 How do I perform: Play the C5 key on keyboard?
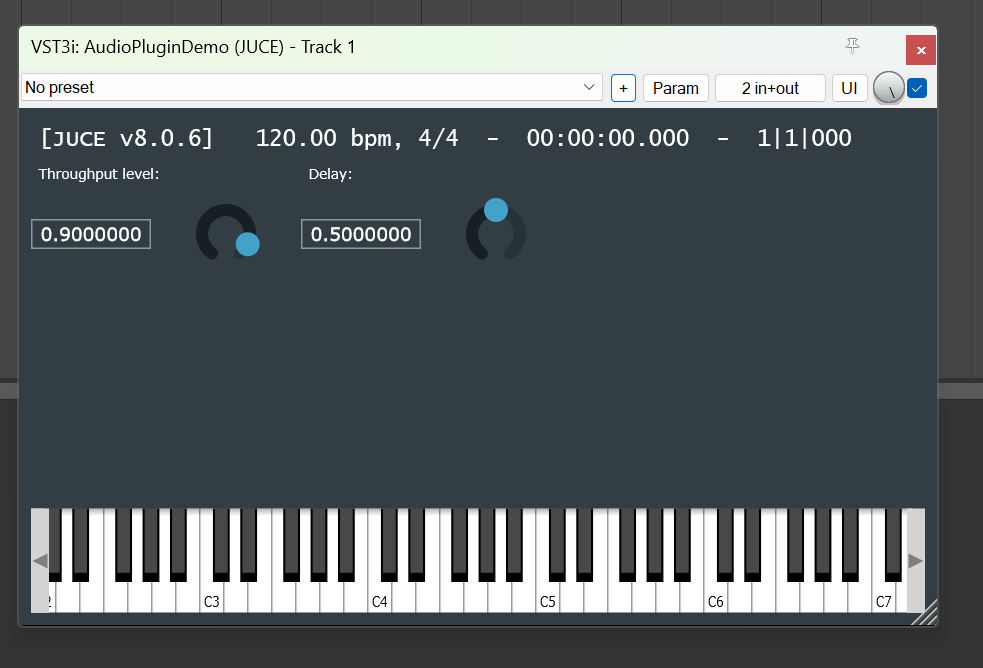(547, 598)
